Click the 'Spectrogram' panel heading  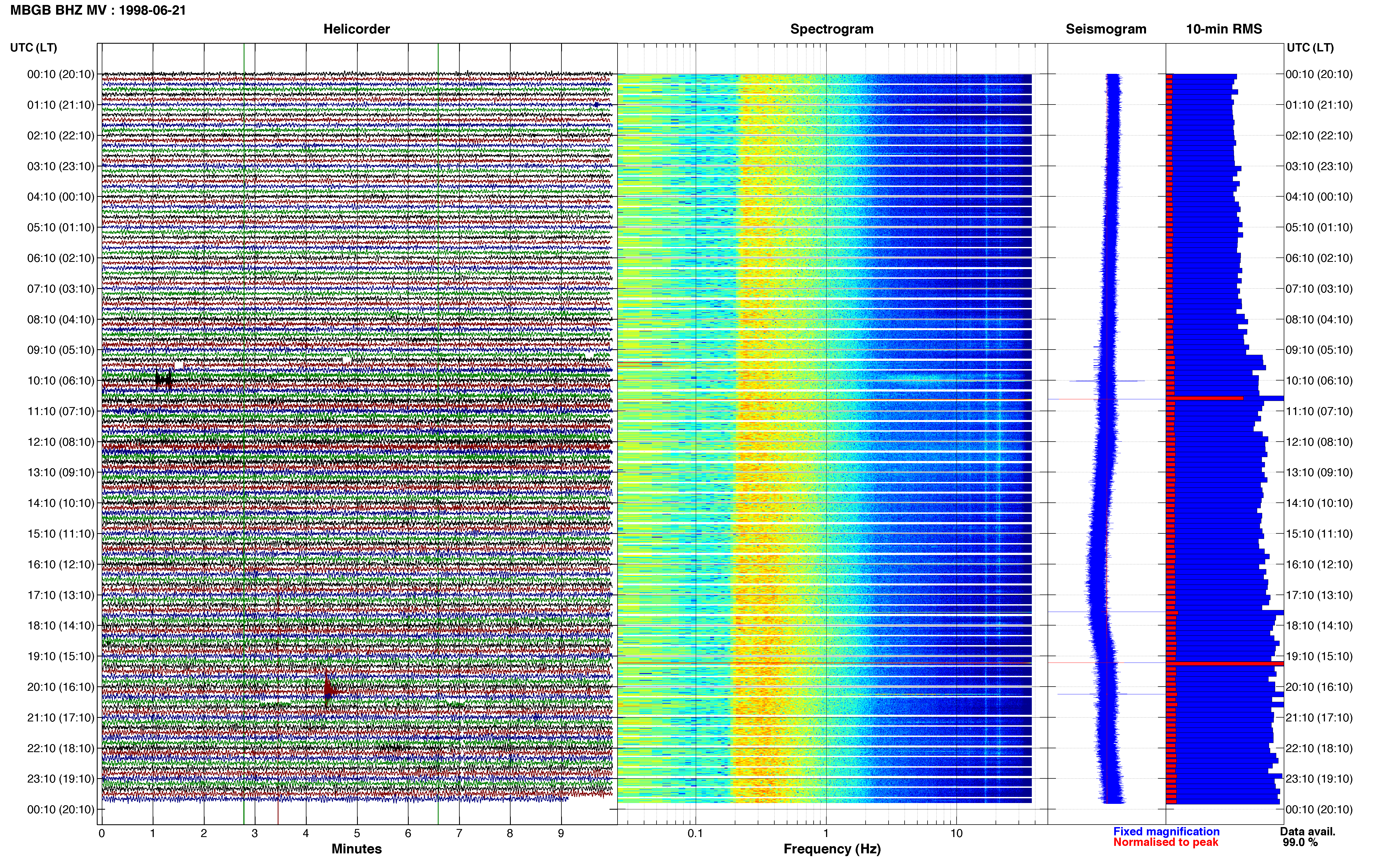(832, 29)
